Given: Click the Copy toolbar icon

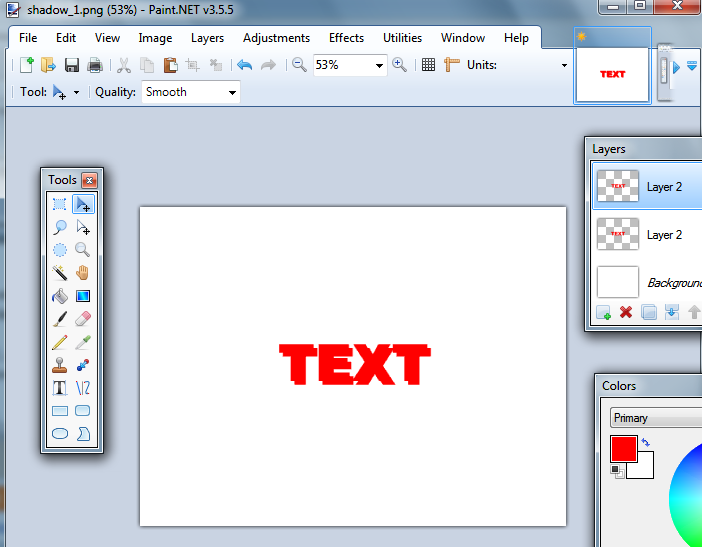Looking at the screenshot, I should (x=147, y=65).
